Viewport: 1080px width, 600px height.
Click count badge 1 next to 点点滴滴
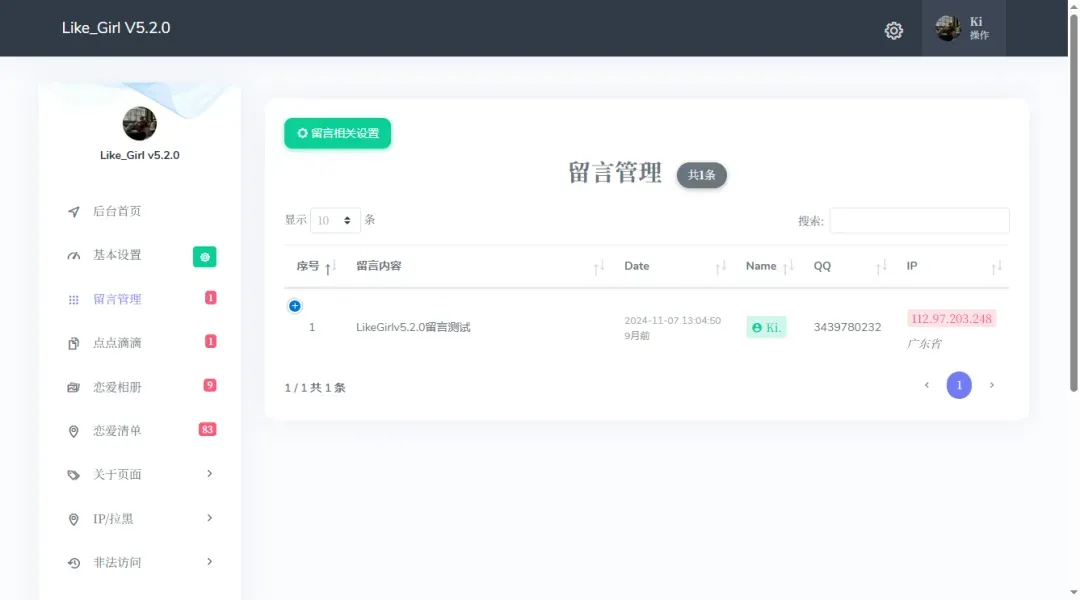tap(211, 341)
